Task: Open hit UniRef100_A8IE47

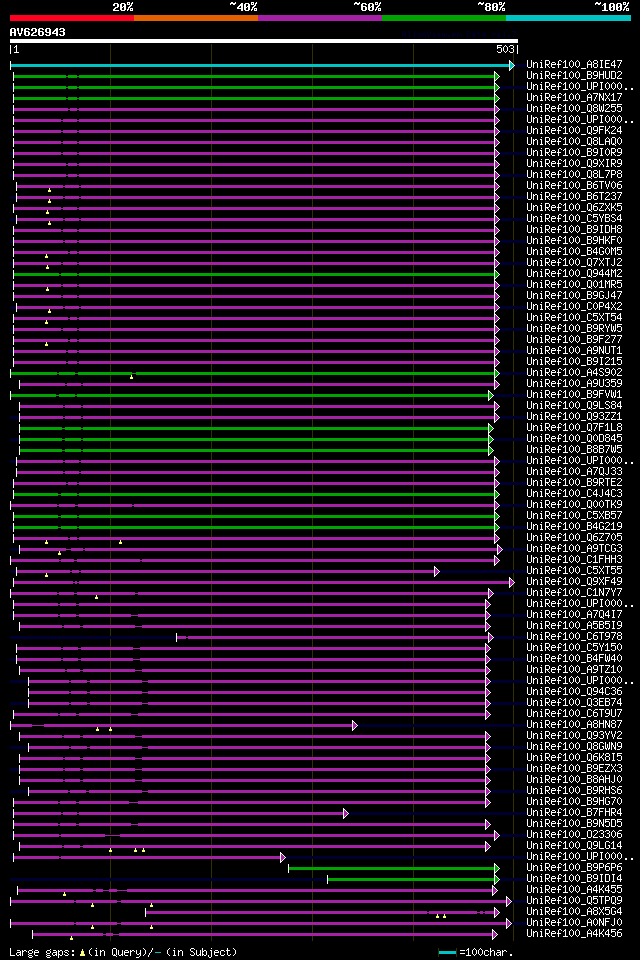Action: (574, 64)
